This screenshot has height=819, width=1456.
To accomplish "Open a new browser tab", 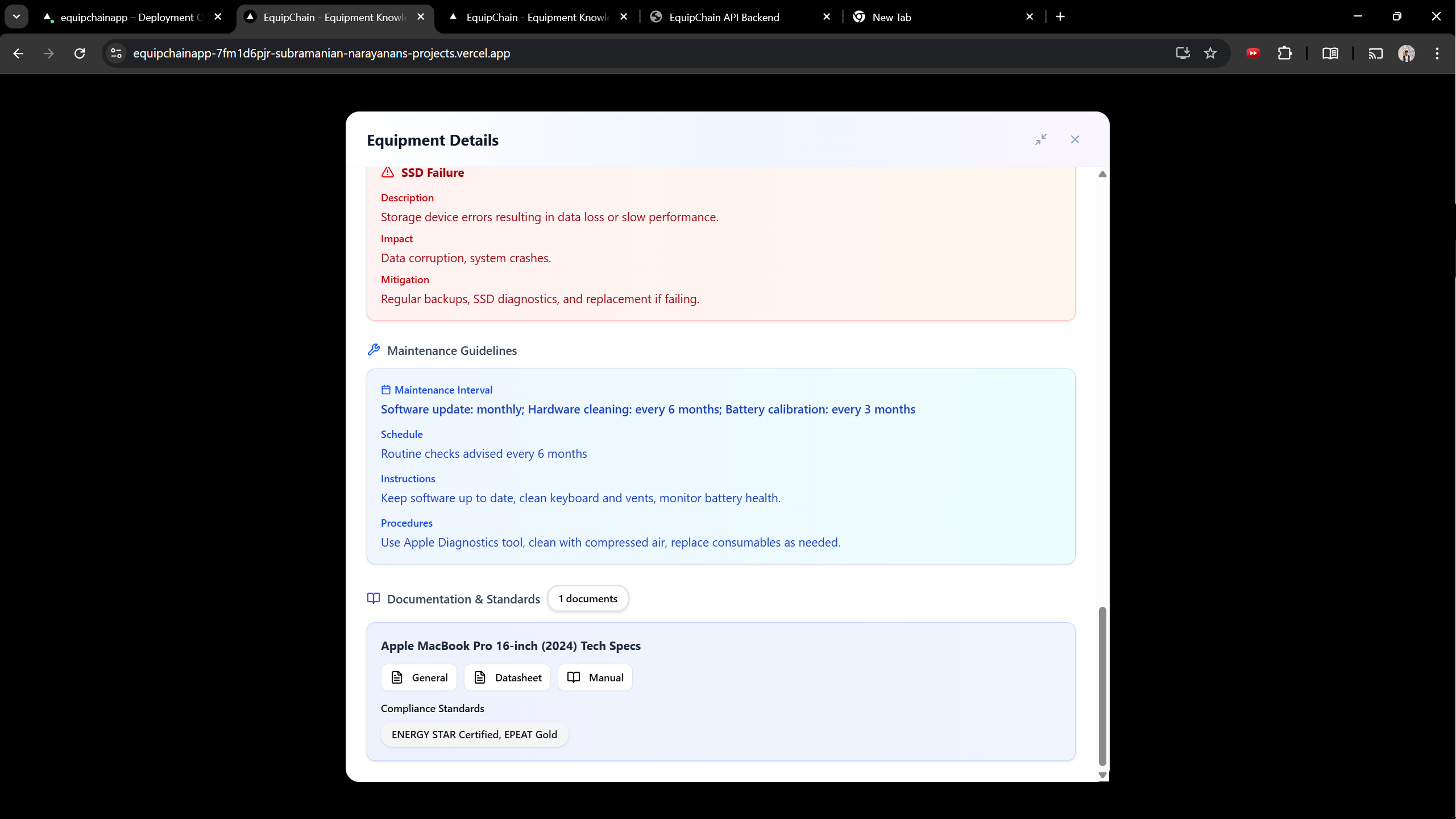I will [1060, 16].
